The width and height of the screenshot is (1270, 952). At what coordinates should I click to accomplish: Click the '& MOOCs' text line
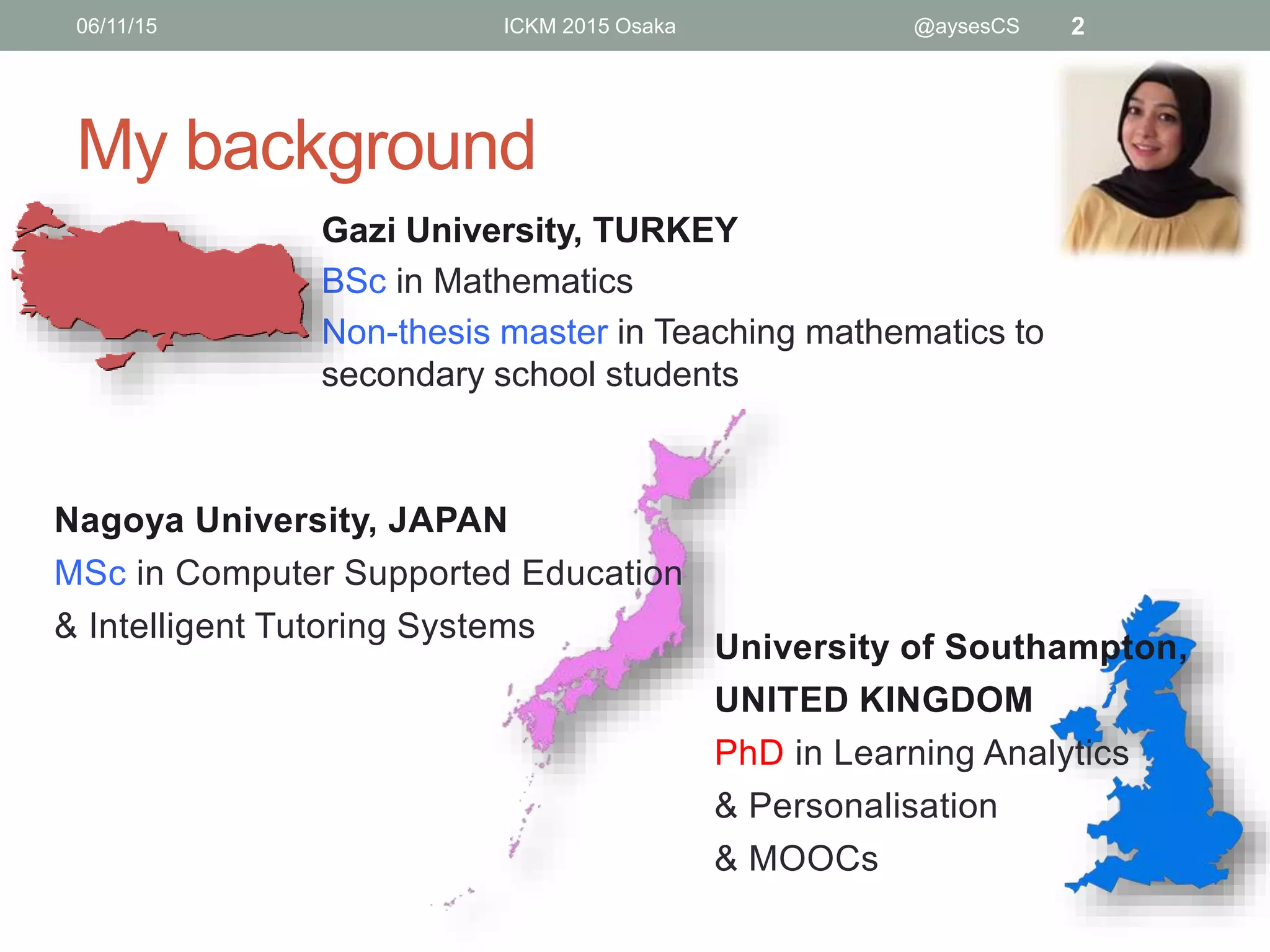(x=796, y=858)
